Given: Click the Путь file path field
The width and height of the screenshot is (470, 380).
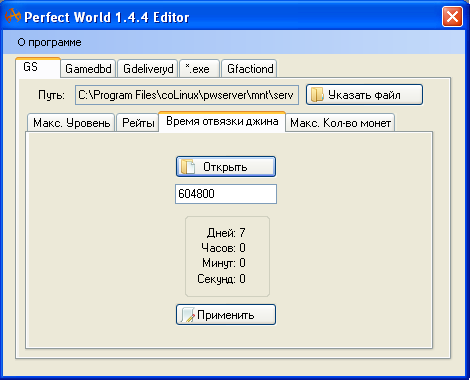Looking at the screenshot, I should point(187,95).
